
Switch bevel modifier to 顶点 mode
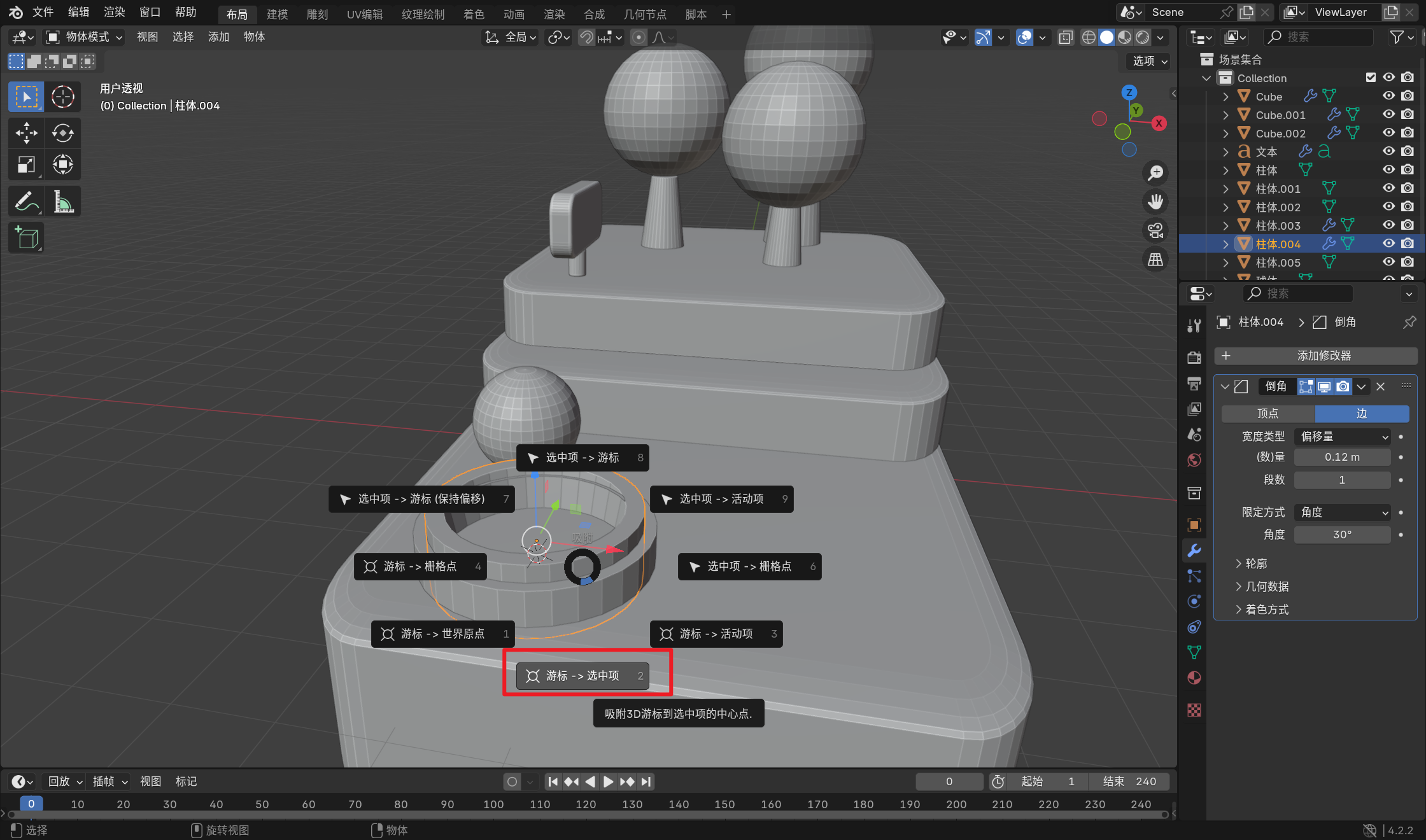1267,414
